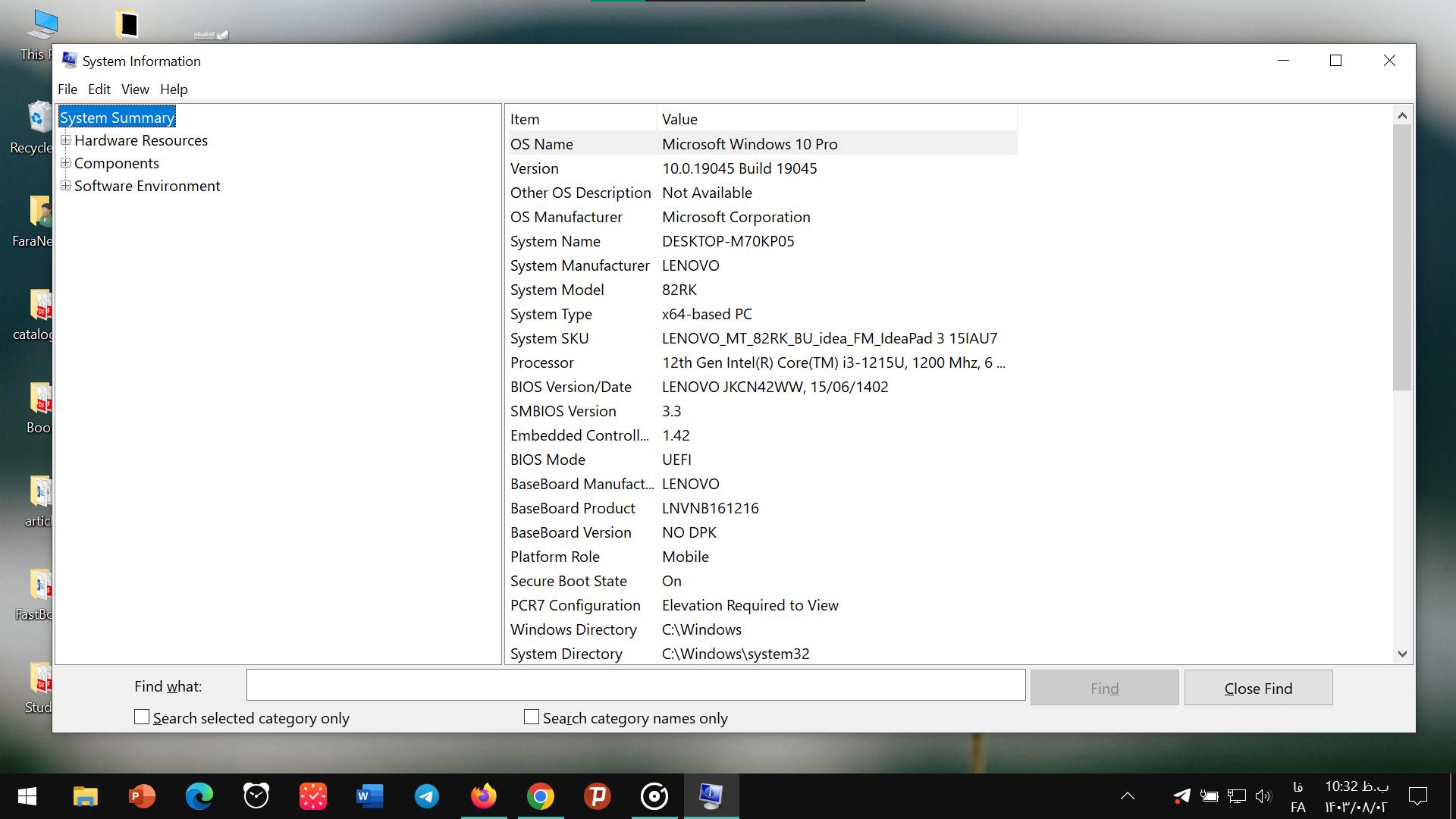Open Google Chrome from the taskbar
The height and width of the screenshot is (819, 1456).
tap(541, 796)
